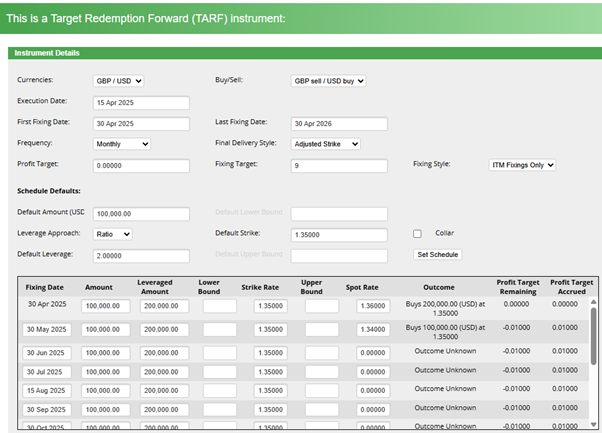The image size is (602, 433).
Task: Click the schedule table scroll down arrow
Action: 593,423
